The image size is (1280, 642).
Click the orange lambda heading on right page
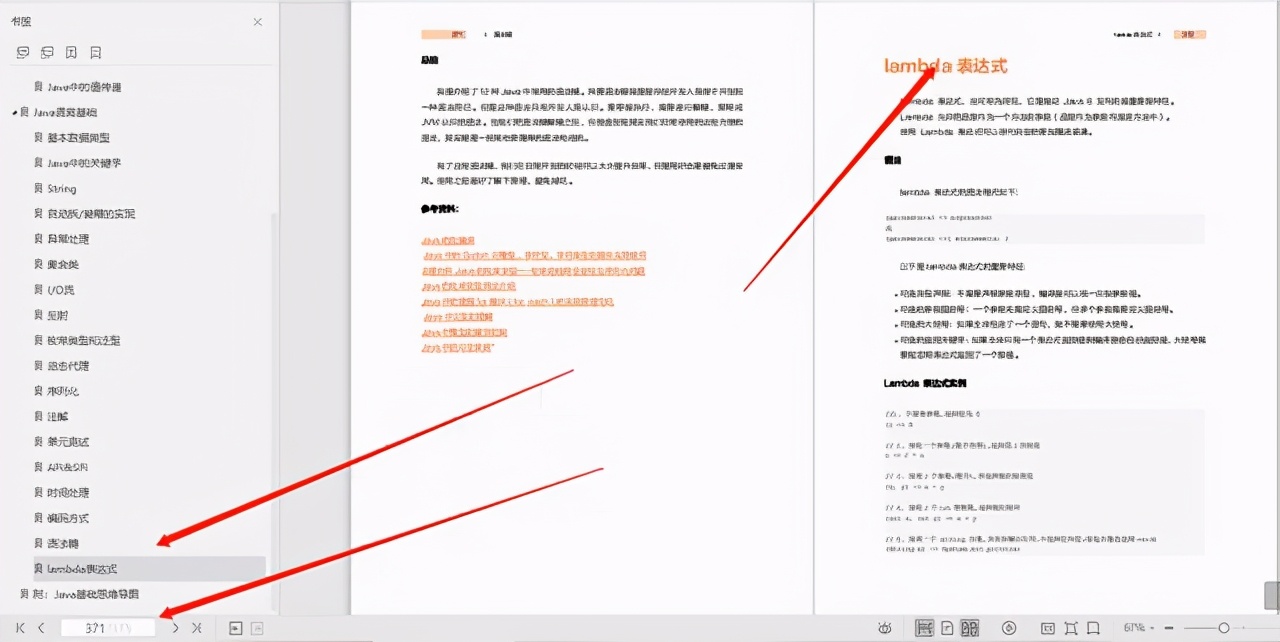coord(945,67)
